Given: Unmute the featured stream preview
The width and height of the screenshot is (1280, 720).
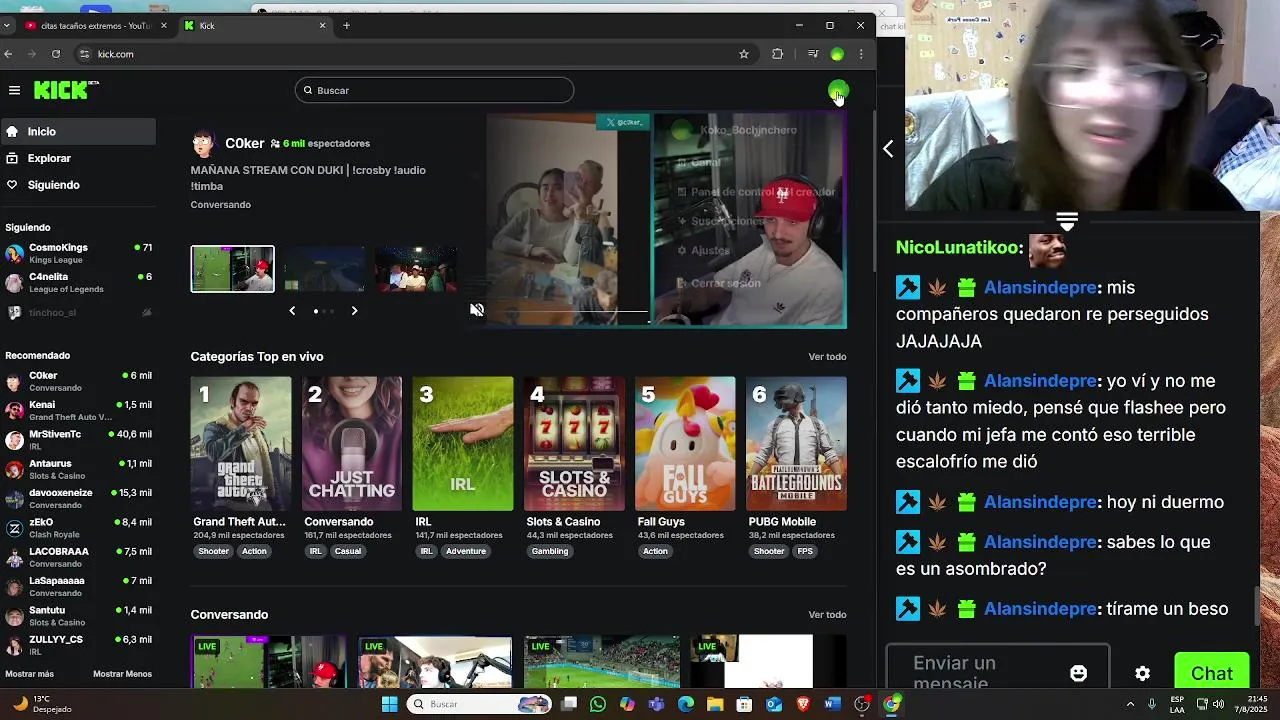Looking at the screenshot, I should [477, 310].
